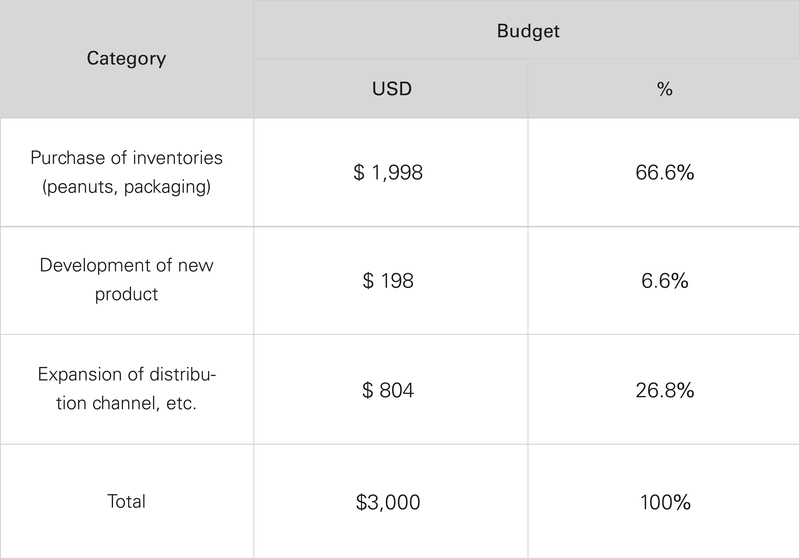Select the % column header

point(664,89)
